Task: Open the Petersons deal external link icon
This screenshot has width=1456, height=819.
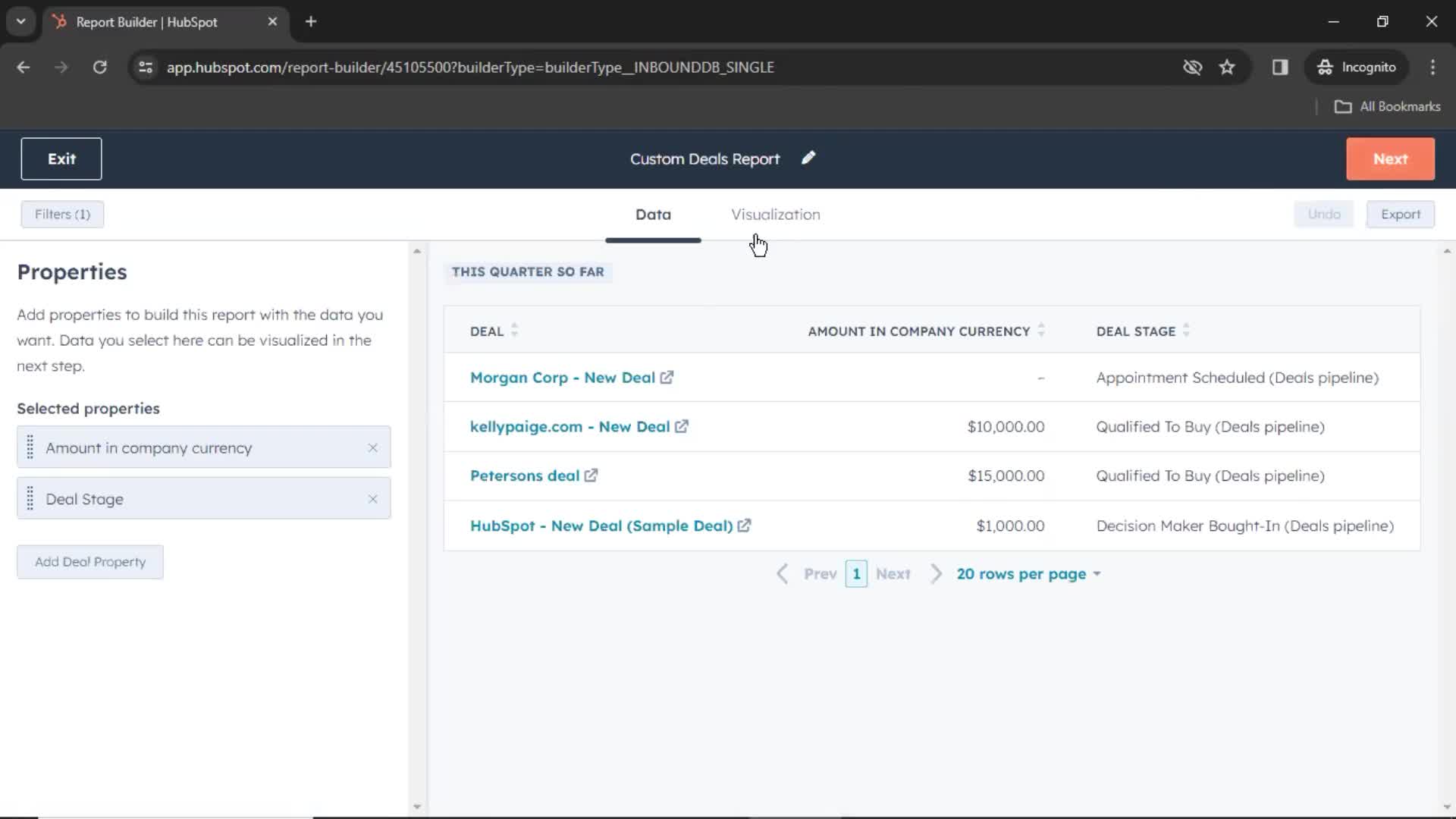Action: tap(591, 475)
